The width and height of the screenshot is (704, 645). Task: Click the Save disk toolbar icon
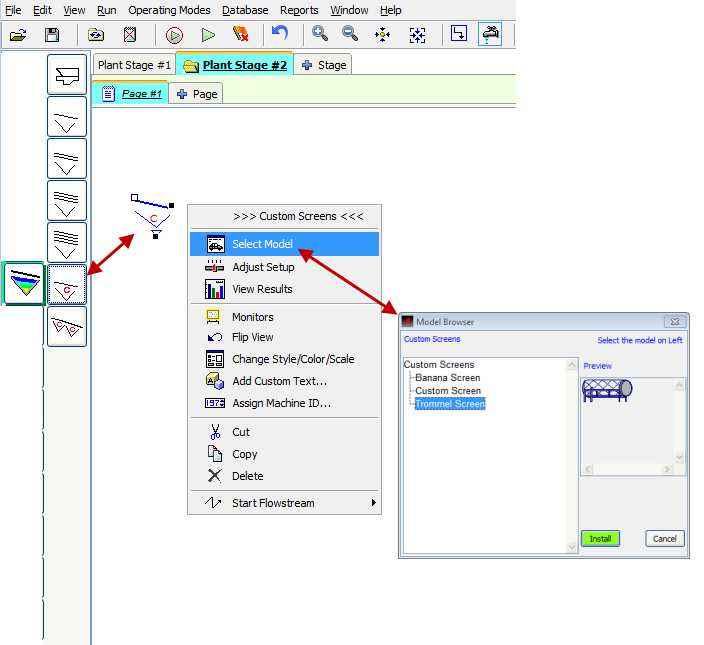52,34
